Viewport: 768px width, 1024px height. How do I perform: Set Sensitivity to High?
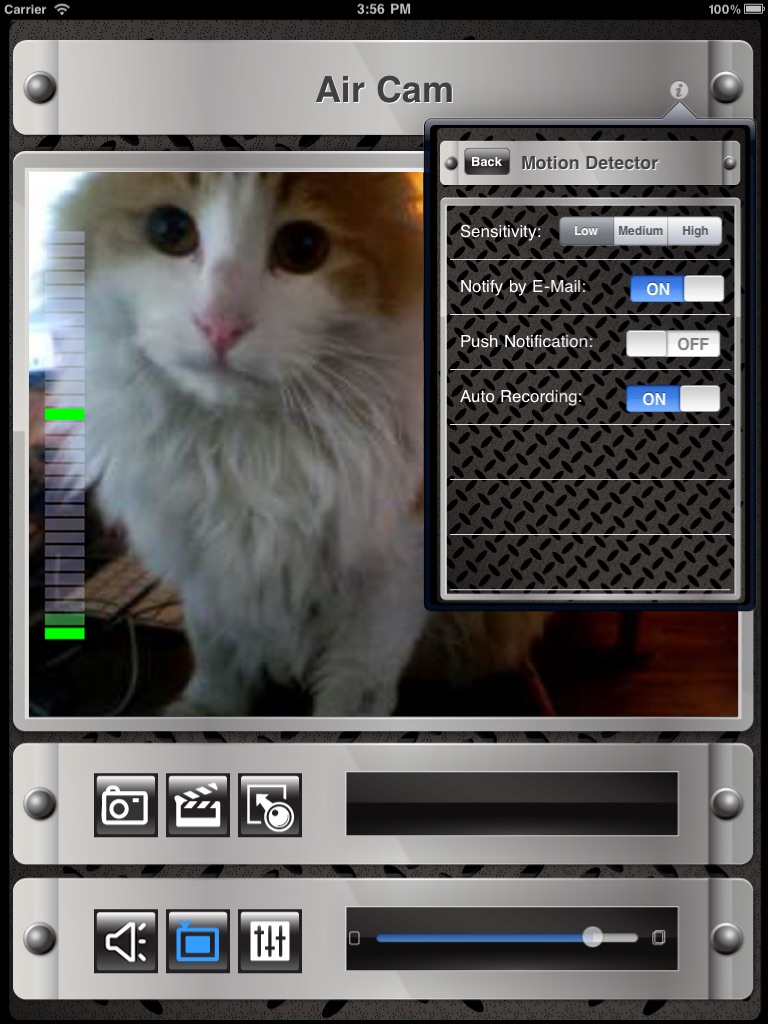695,231
